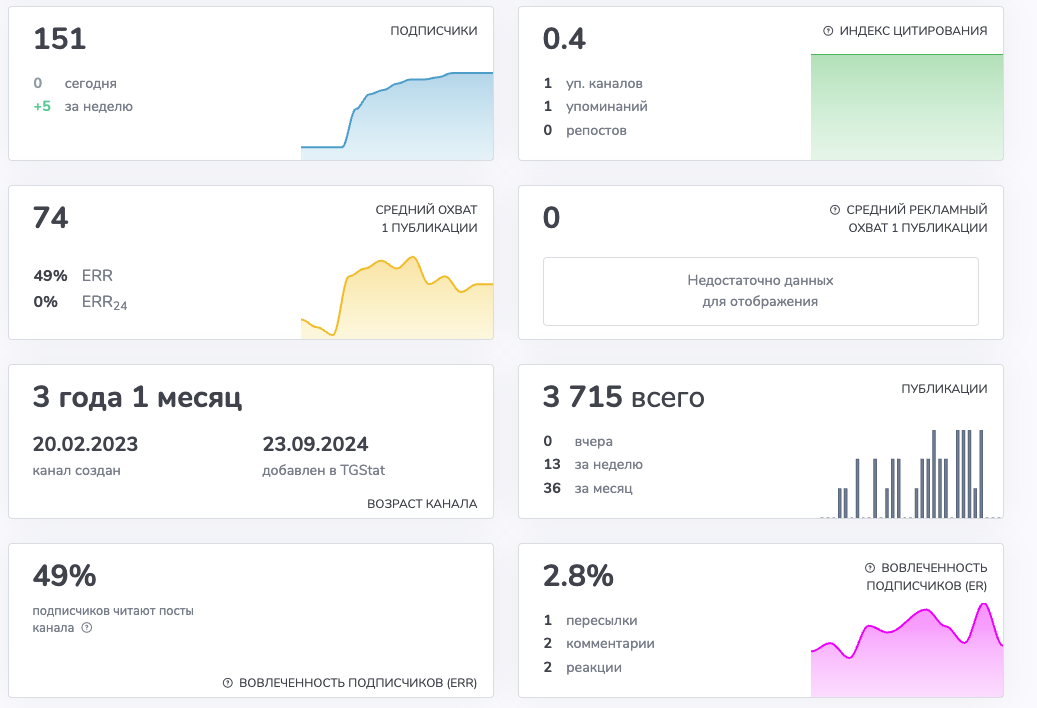Select the СРЕДНИЙ ОХВАТ 1 ПУБЛИКАЦИИ heading
The width and height of the screenshot is (1037, 708).
pyautogui.click(x=426, y=219)
